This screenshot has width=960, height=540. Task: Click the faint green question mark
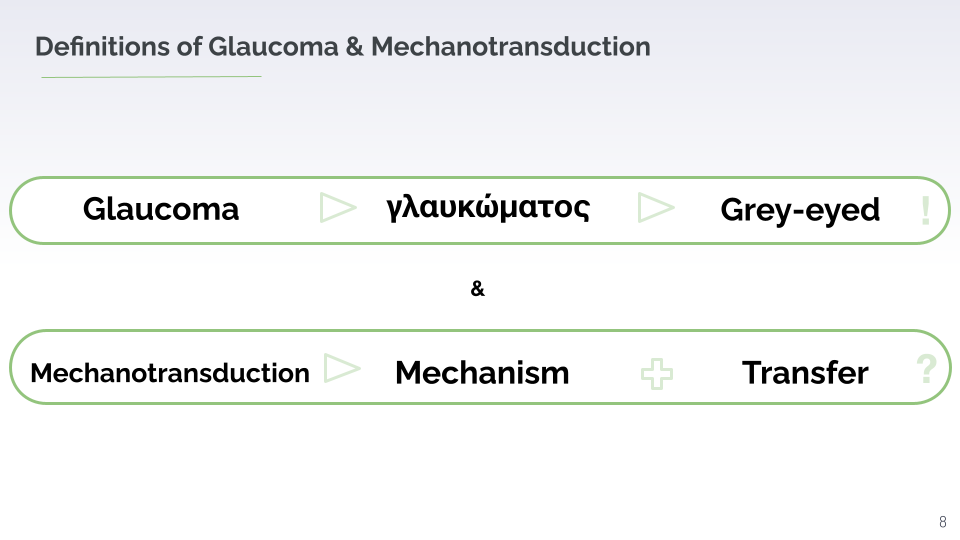tap(926, 370)
